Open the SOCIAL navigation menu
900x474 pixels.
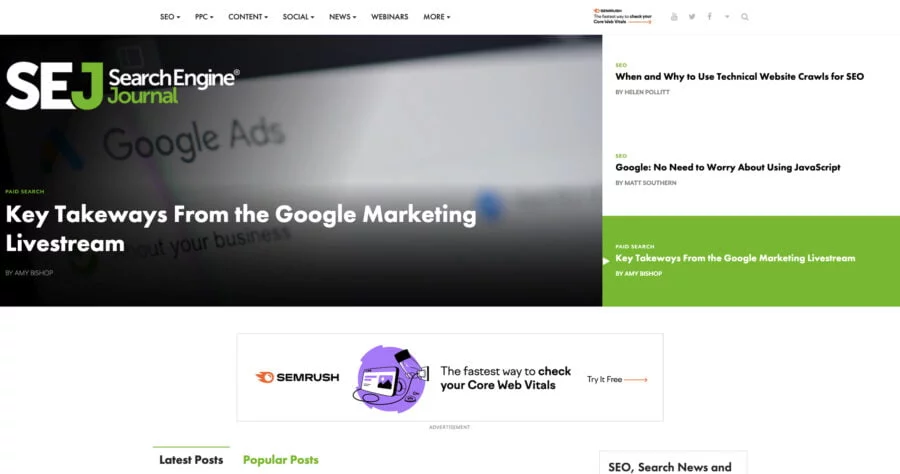pyautogui.click(x=298, y=17)
